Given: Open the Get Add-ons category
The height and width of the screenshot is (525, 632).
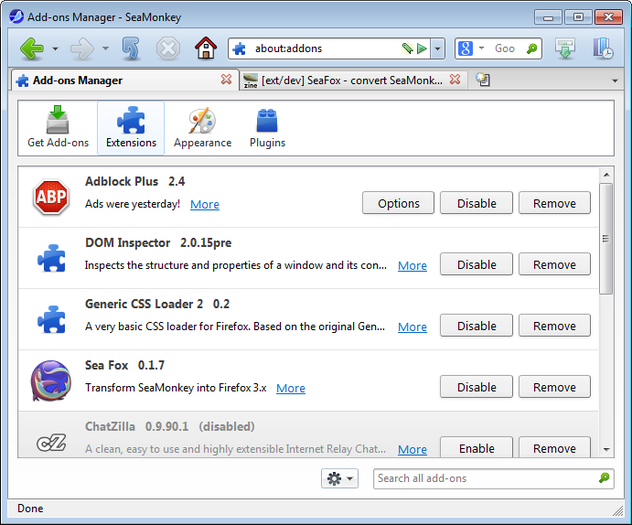Looking at the screenshot, I should (58, 128).
